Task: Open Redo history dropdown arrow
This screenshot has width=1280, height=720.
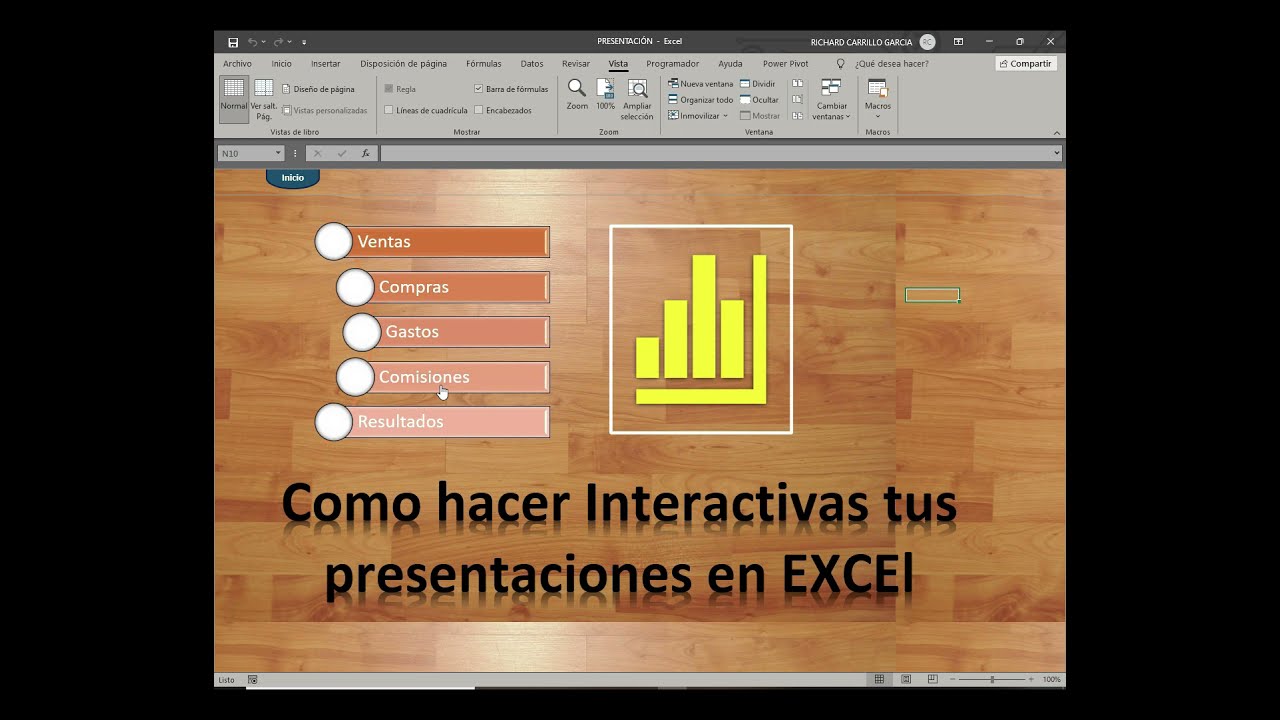Action: (x=289, y=42)
